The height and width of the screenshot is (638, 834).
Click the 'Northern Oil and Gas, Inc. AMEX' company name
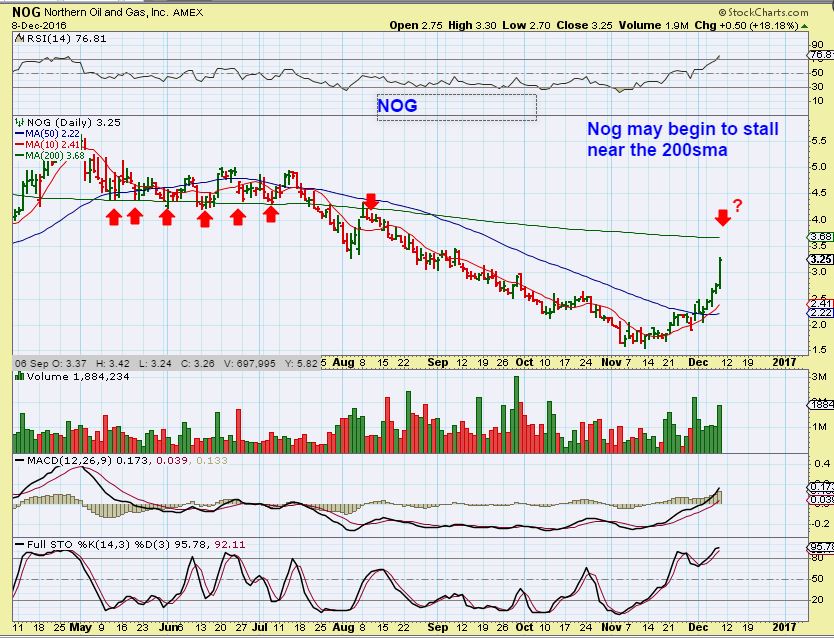pyautogui.click(x=123, y=12)
